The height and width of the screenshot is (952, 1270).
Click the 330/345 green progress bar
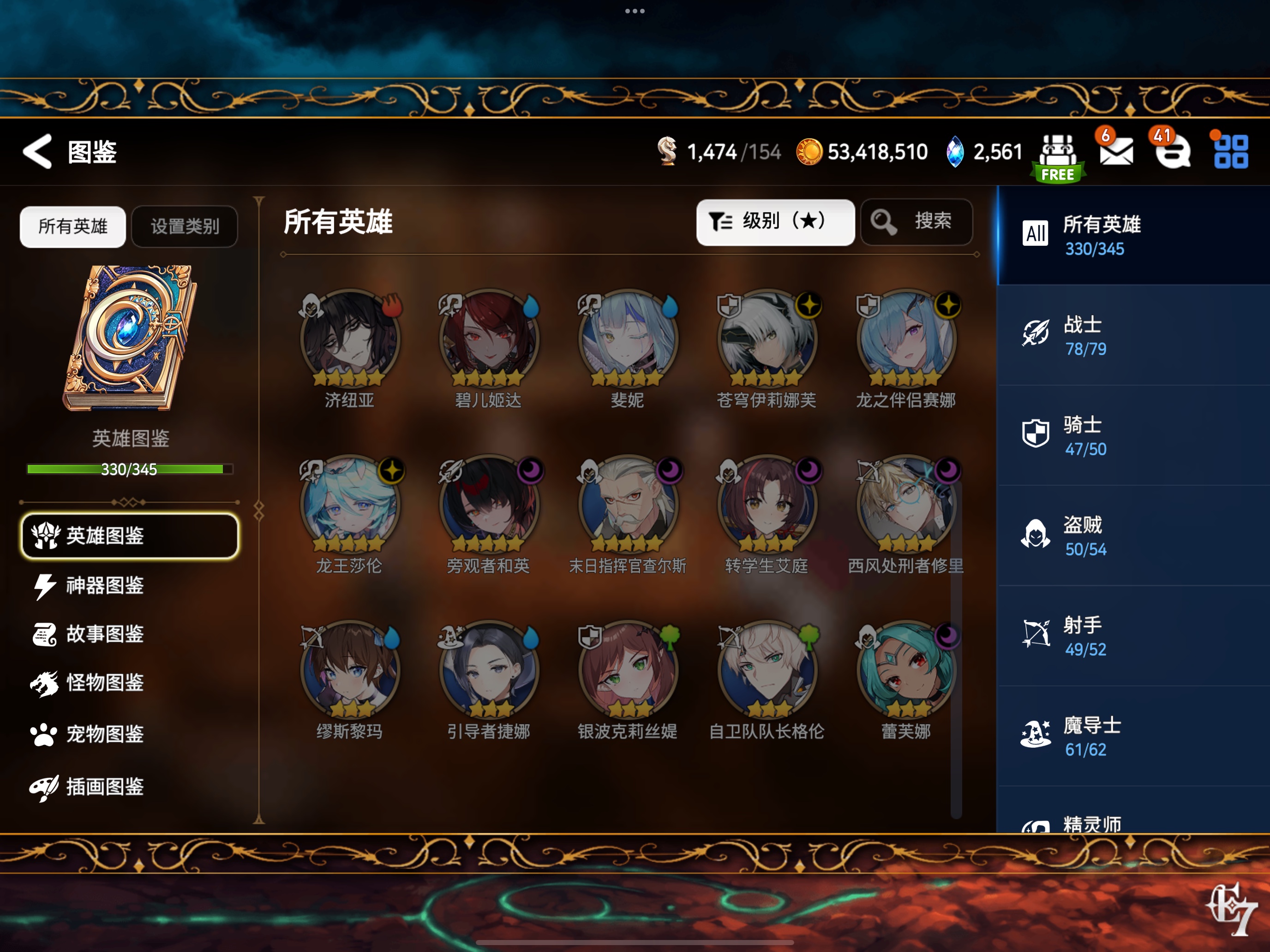point(130,470)
